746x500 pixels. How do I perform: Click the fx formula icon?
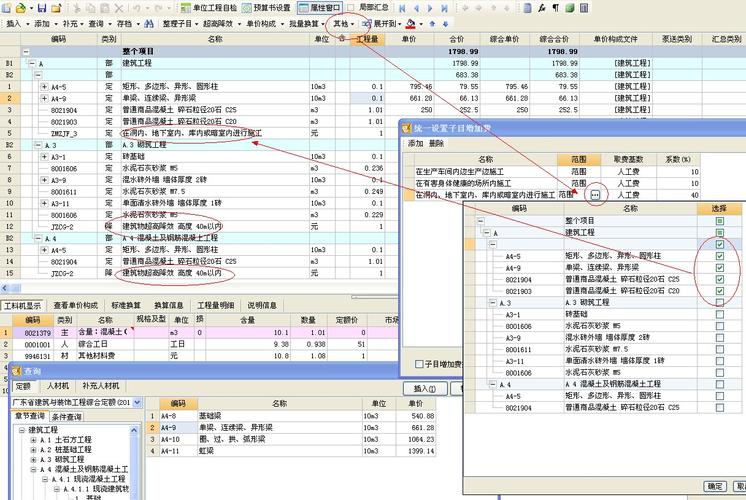[542, 8]
